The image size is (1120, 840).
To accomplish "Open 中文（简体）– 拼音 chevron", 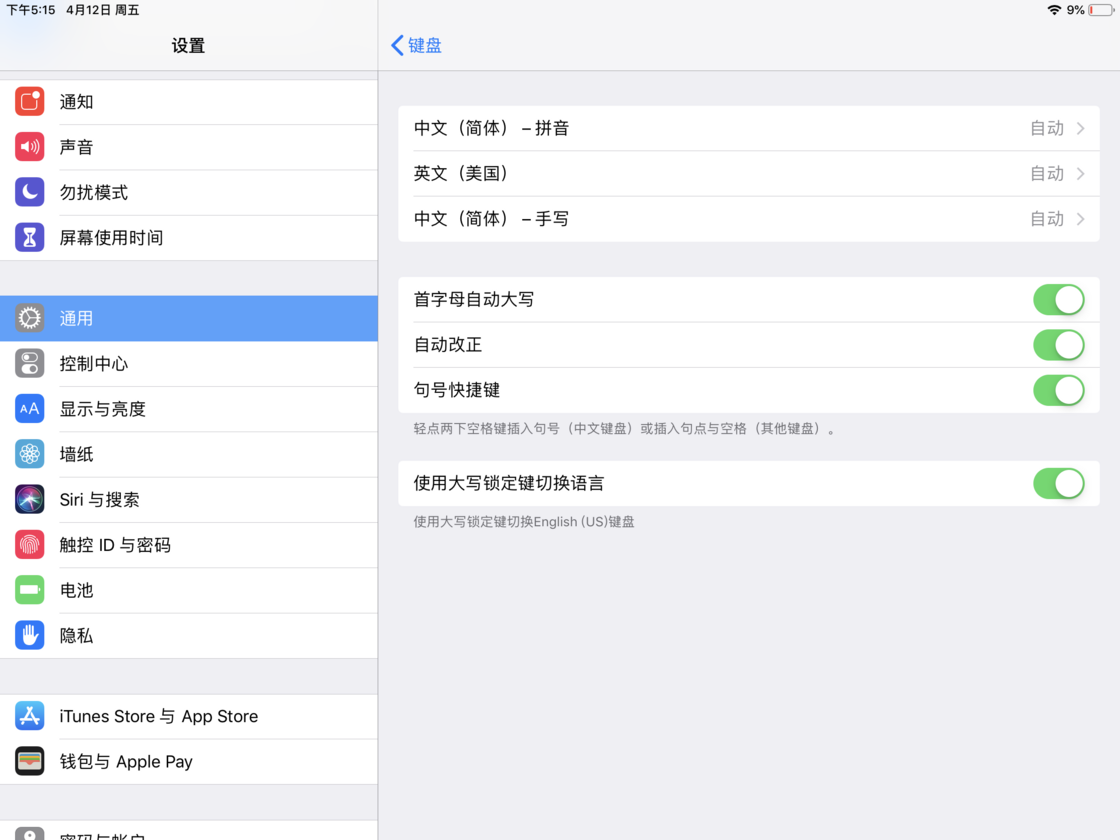I will point(1081,129).
